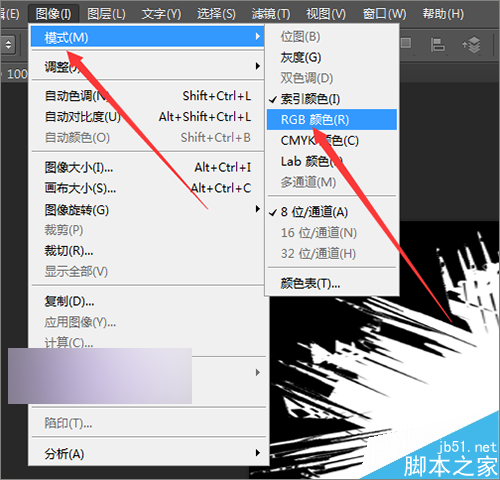Click the square icon in the options bar
The height and width of the screenshot is (480, 500).
(x=406, y=43)
